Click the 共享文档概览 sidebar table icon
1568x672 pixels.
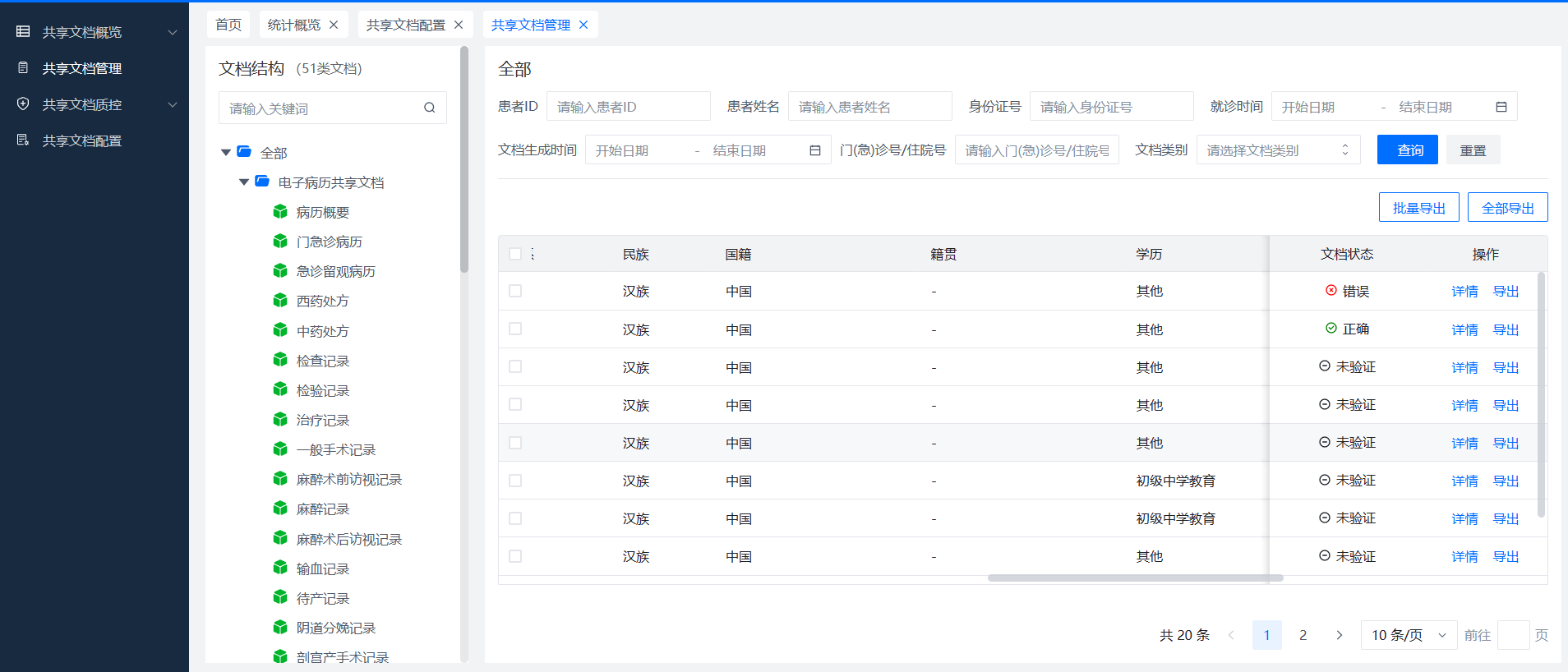(23, 32)
